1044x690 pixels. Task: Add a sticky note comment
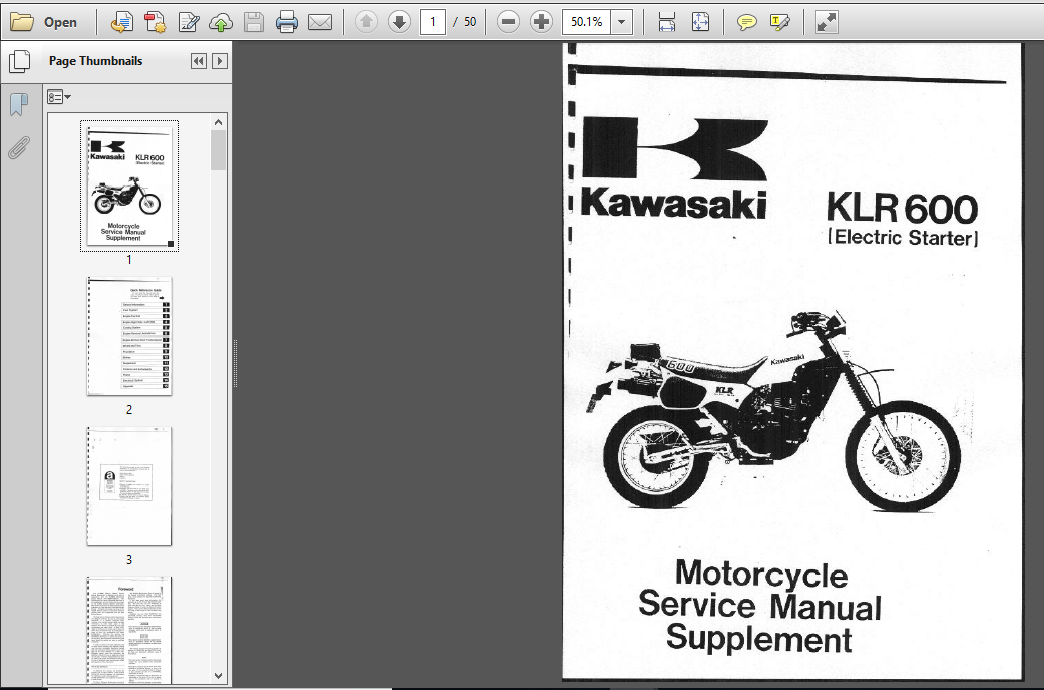(x=746, y=23)
